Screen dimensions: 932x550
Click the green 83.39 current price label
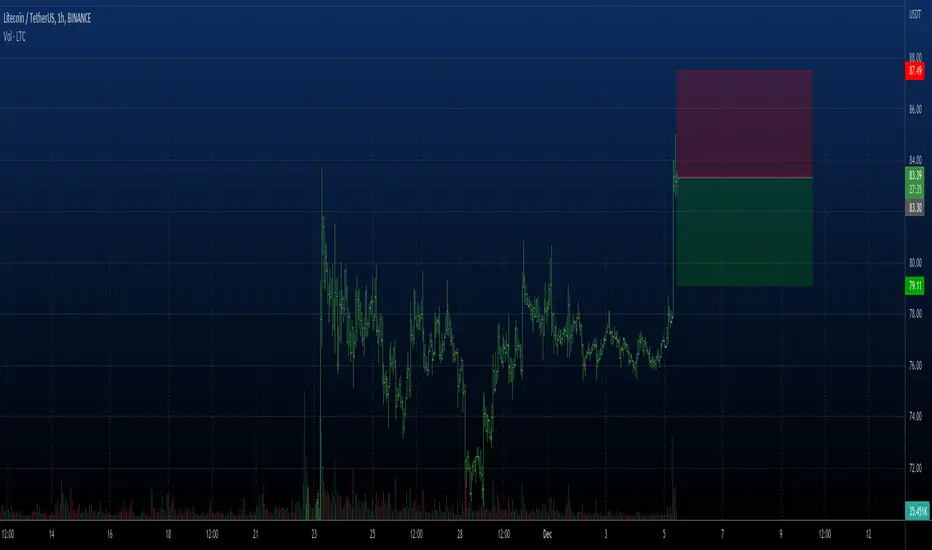coord(915,175)
